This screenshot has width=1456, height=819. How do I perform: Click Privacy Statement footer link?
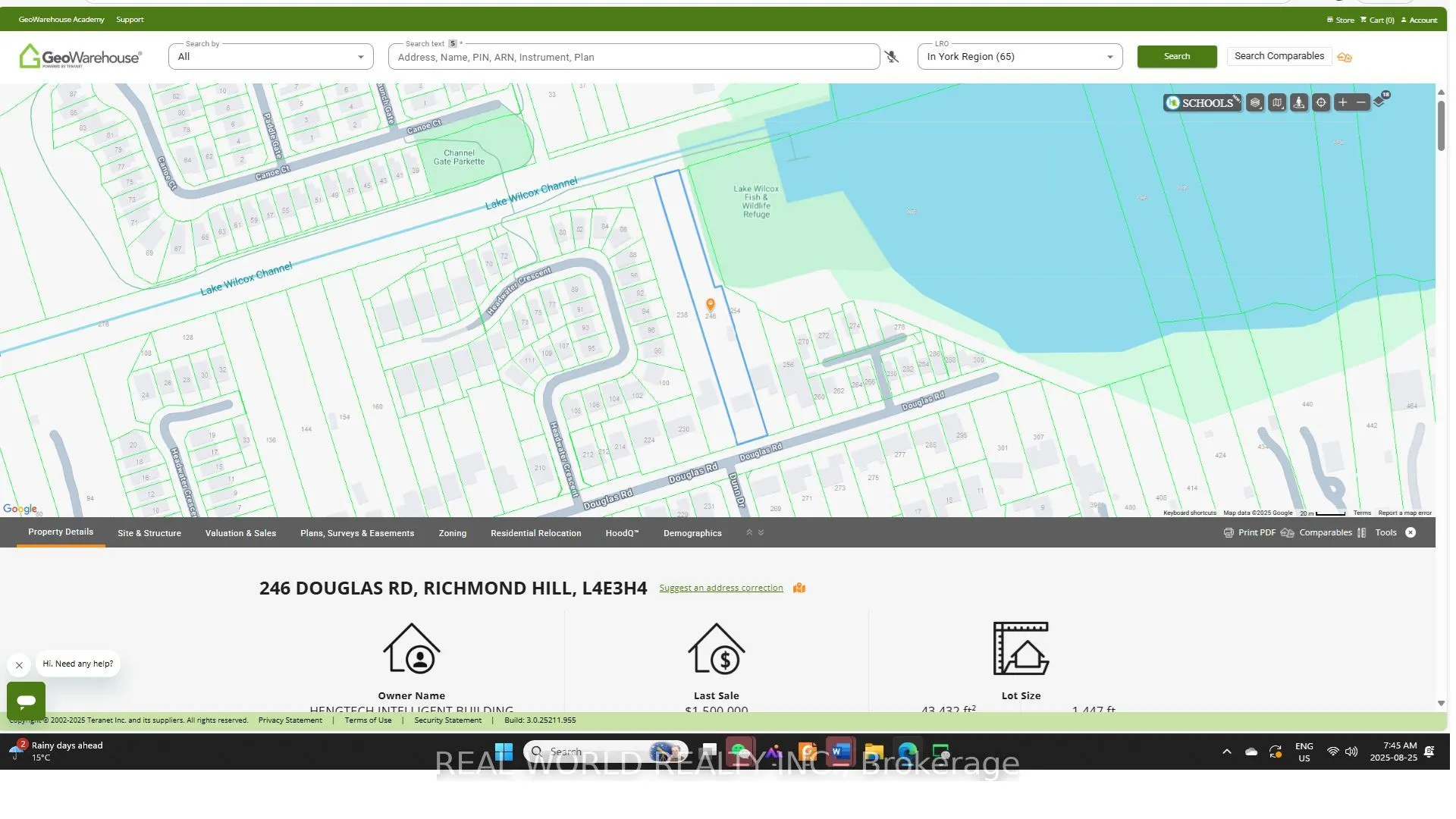pos(290,720)
